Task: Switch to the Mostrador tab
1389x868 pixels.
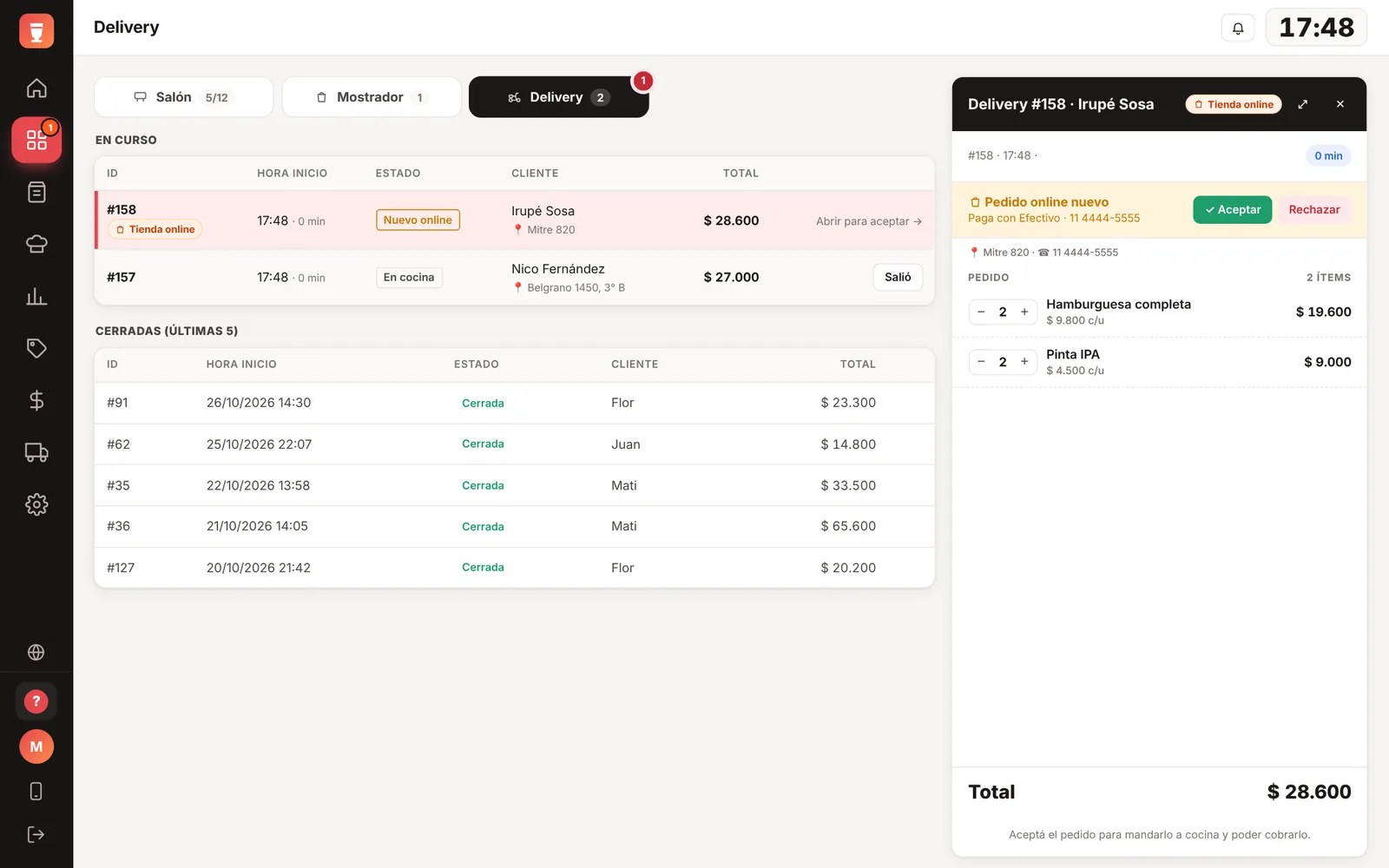Action: pos(372,97)
